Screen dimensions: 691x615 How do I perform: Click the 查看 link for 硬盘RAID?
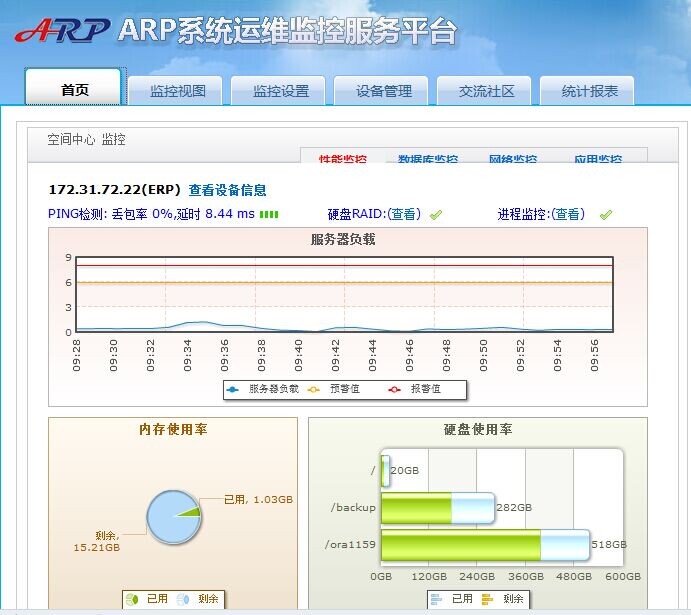[x=404, y=214]
